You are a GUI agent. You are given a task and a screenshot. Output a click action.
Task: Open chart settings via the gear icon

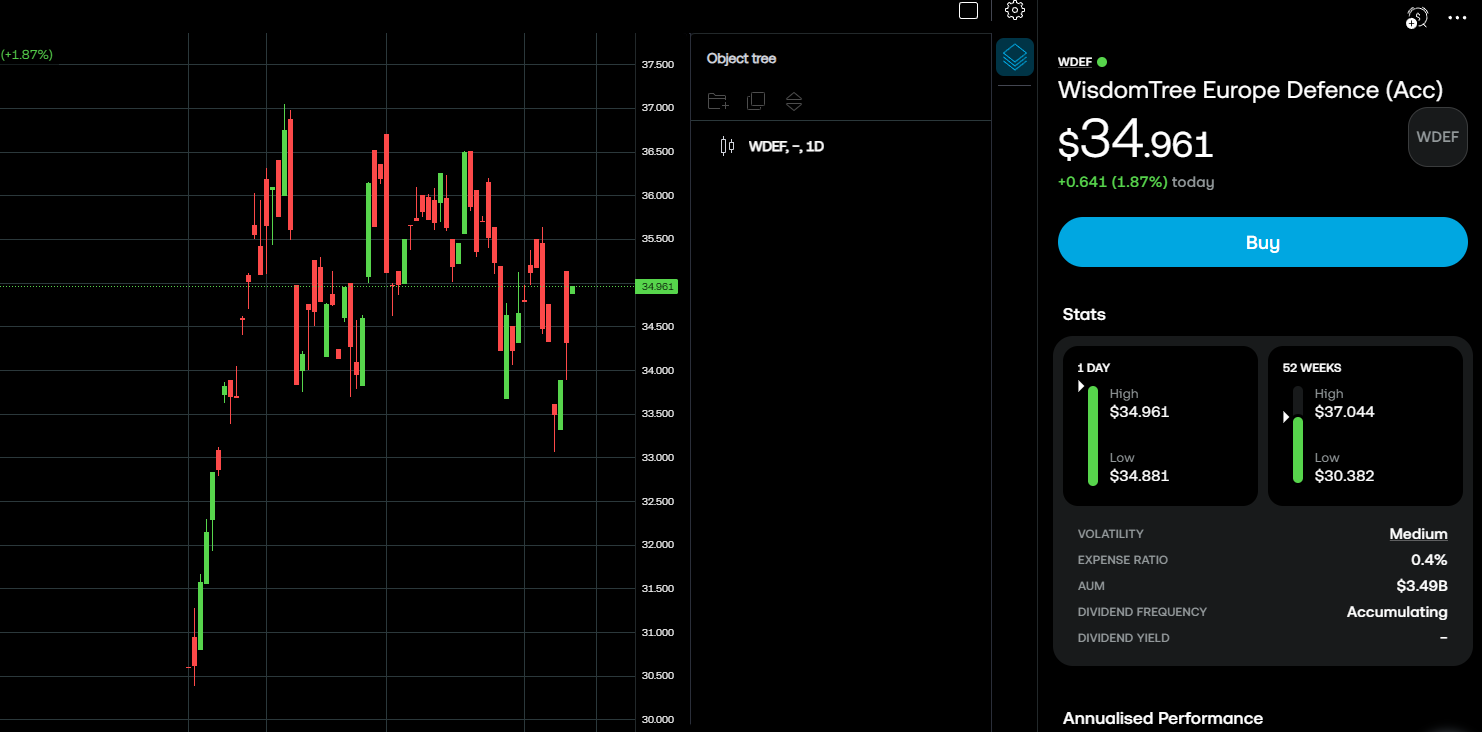click(1015, 10)
